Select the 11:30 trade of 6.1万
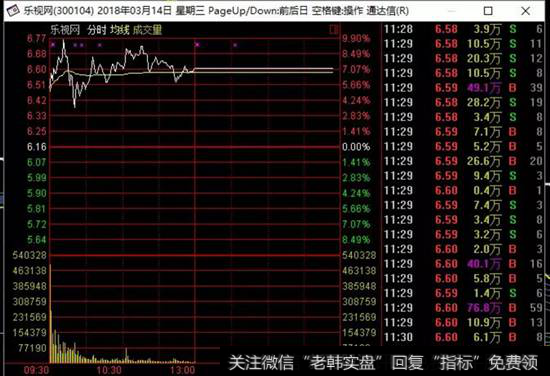The image size is (550, 376). 463,337
